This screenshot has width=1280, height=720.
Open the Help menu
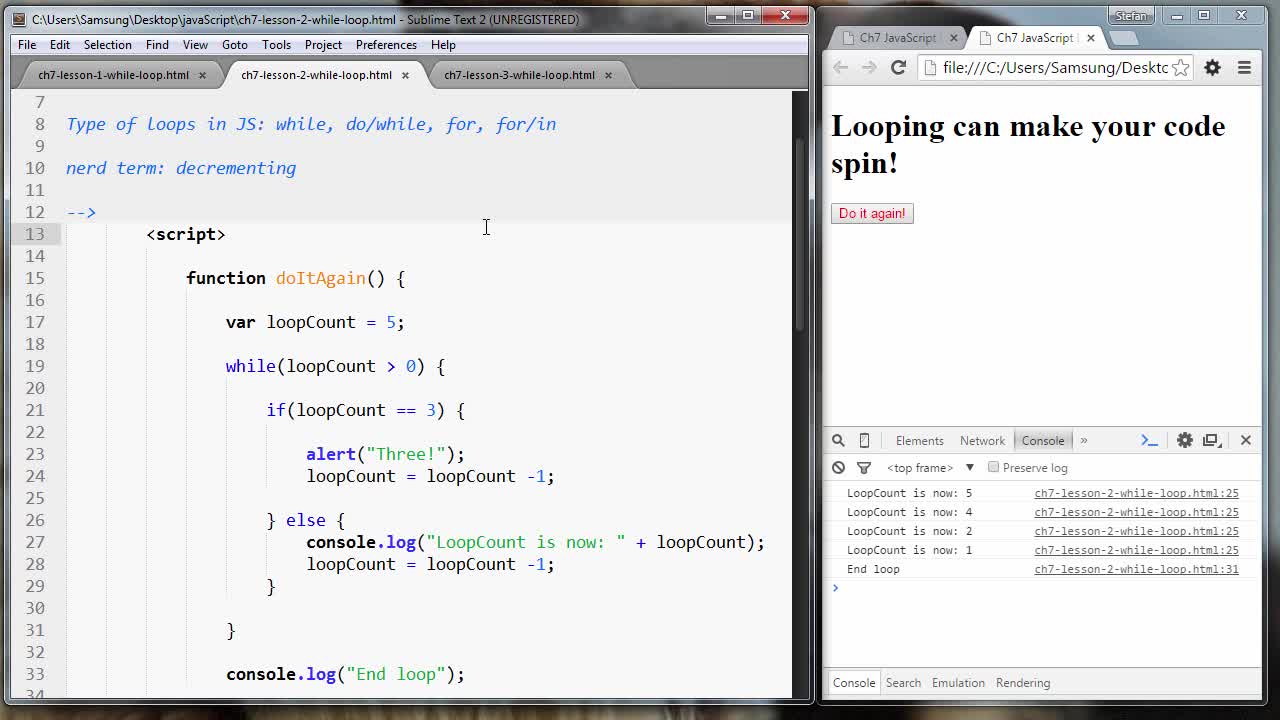pyautogui.click(x=443, y=44)
